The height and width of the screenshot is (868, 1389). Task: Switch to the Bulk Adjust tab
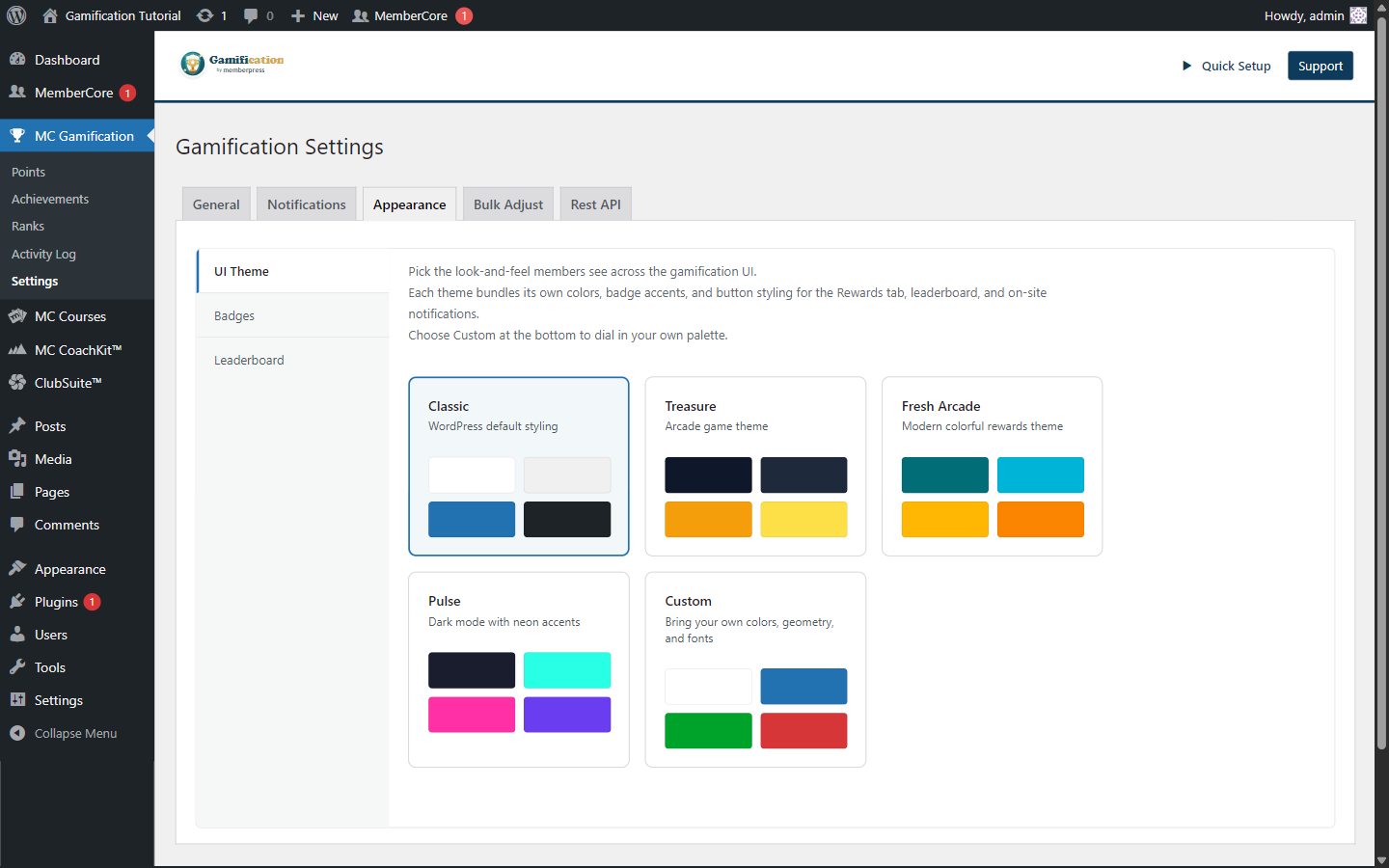click(508, 204)
